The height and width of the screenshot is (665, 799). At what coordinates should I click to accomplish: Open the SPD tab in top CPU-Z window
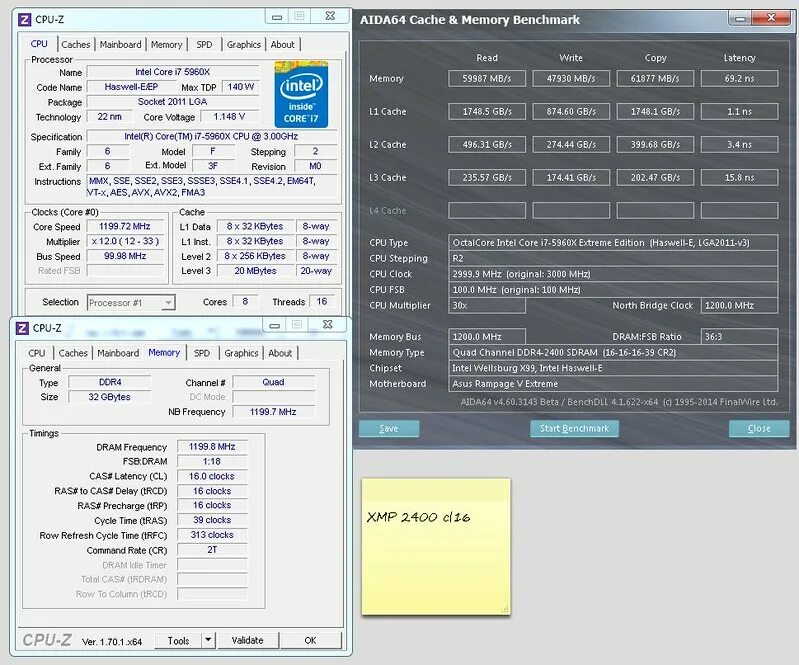204,44
